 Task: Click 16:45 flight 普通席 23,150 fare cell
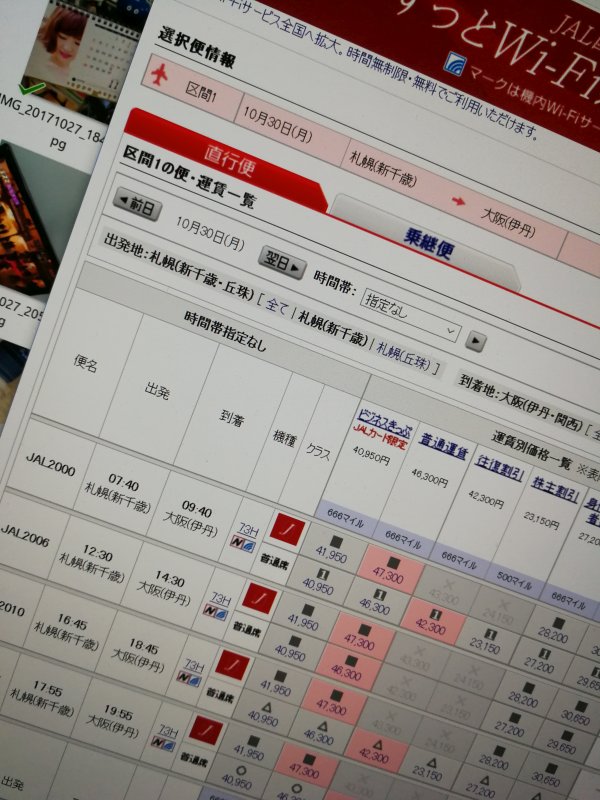pyautogui.click(x=427, y=769)
